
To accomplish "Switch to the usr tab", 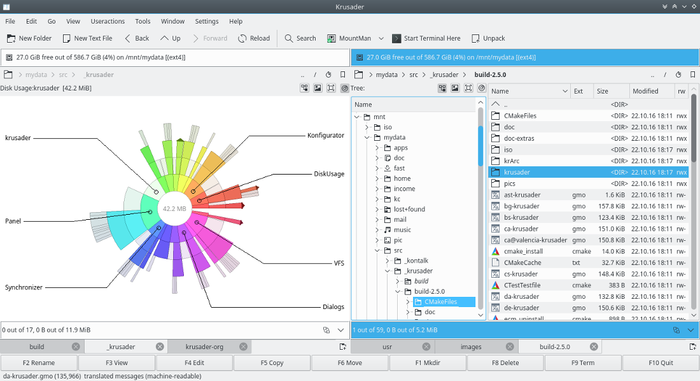I will click(387, 347).
